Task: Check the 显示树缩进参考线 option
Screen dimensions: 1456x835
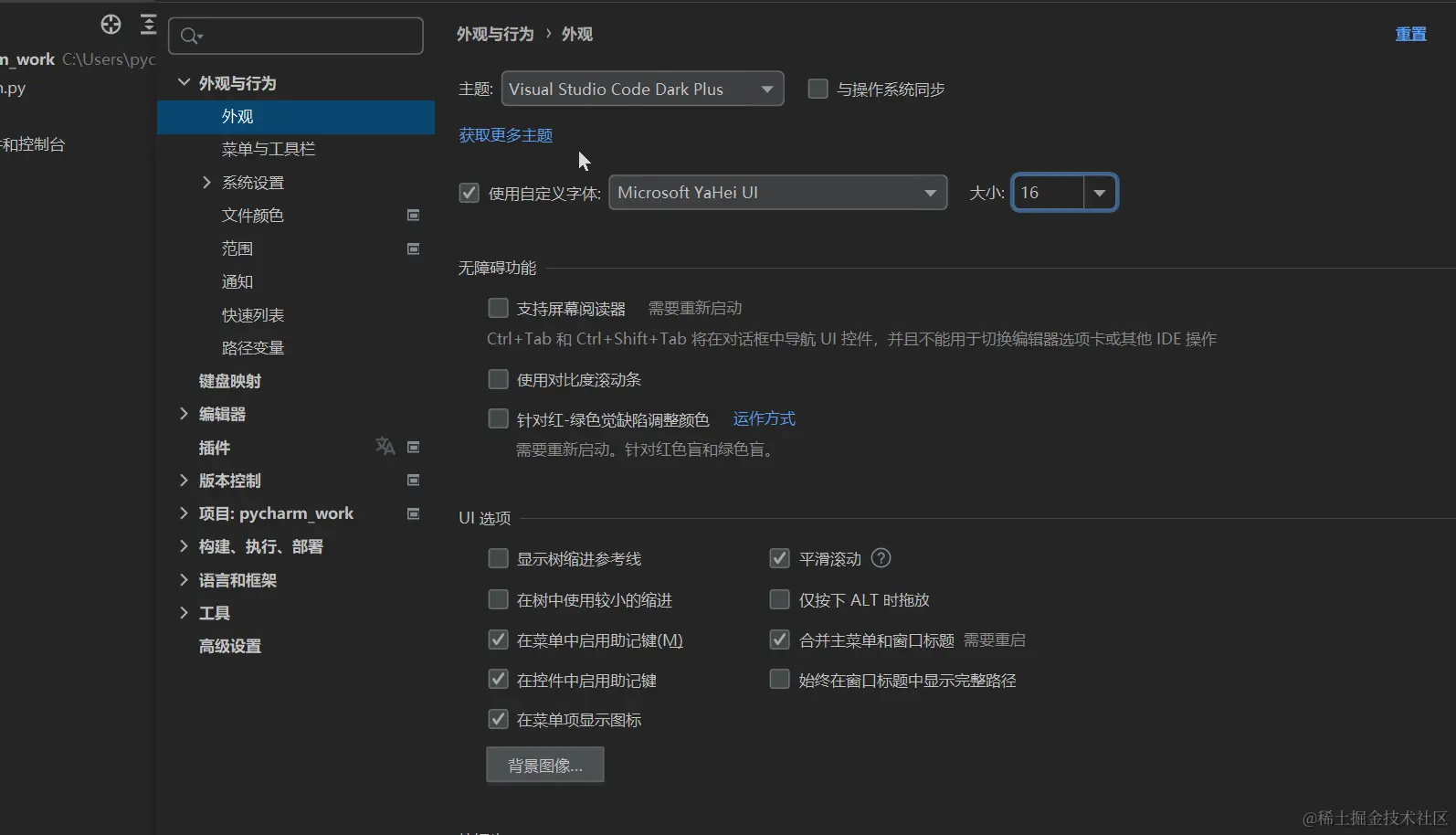Action: click(498, 558)
